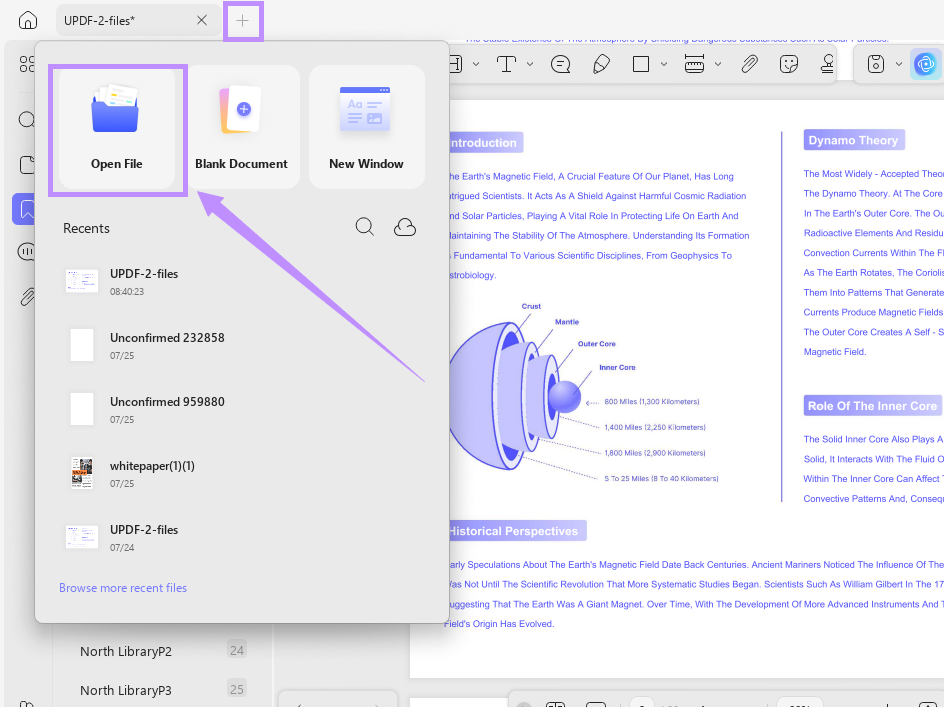Click the Earth core diagram sphere
The width and height of the screenshot is (944, 707).
(564, 397)
